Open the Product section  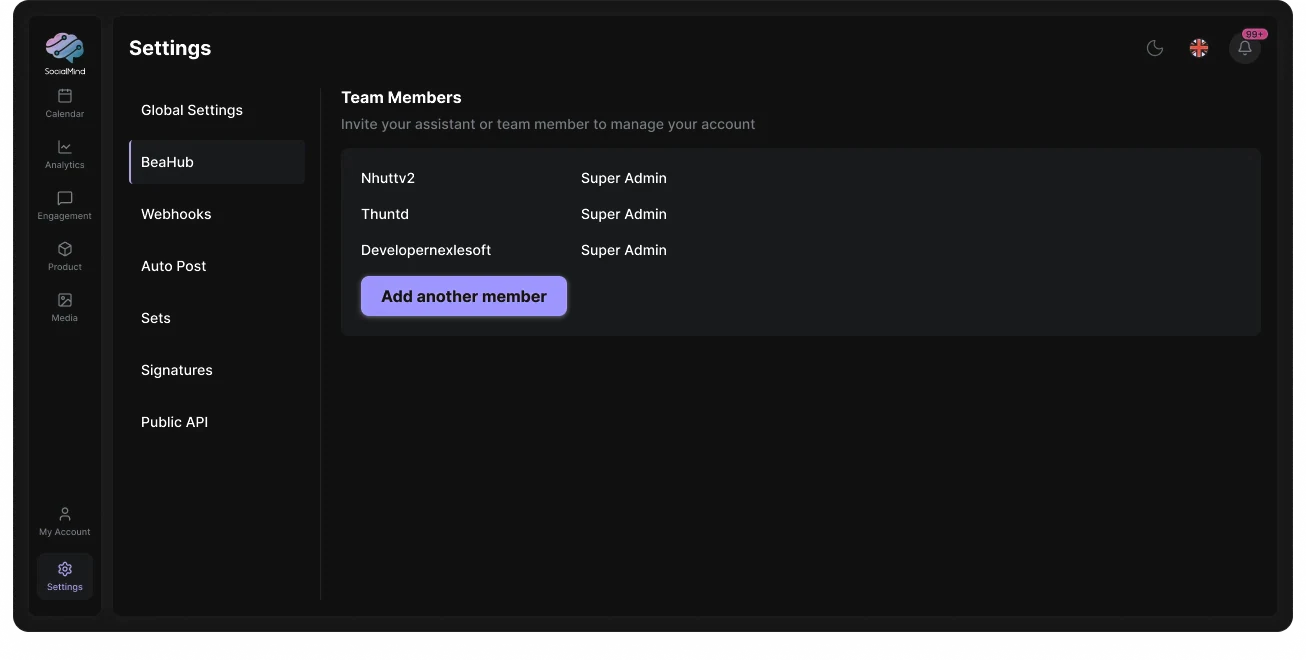pyautogui.click(x=65, y=256)
